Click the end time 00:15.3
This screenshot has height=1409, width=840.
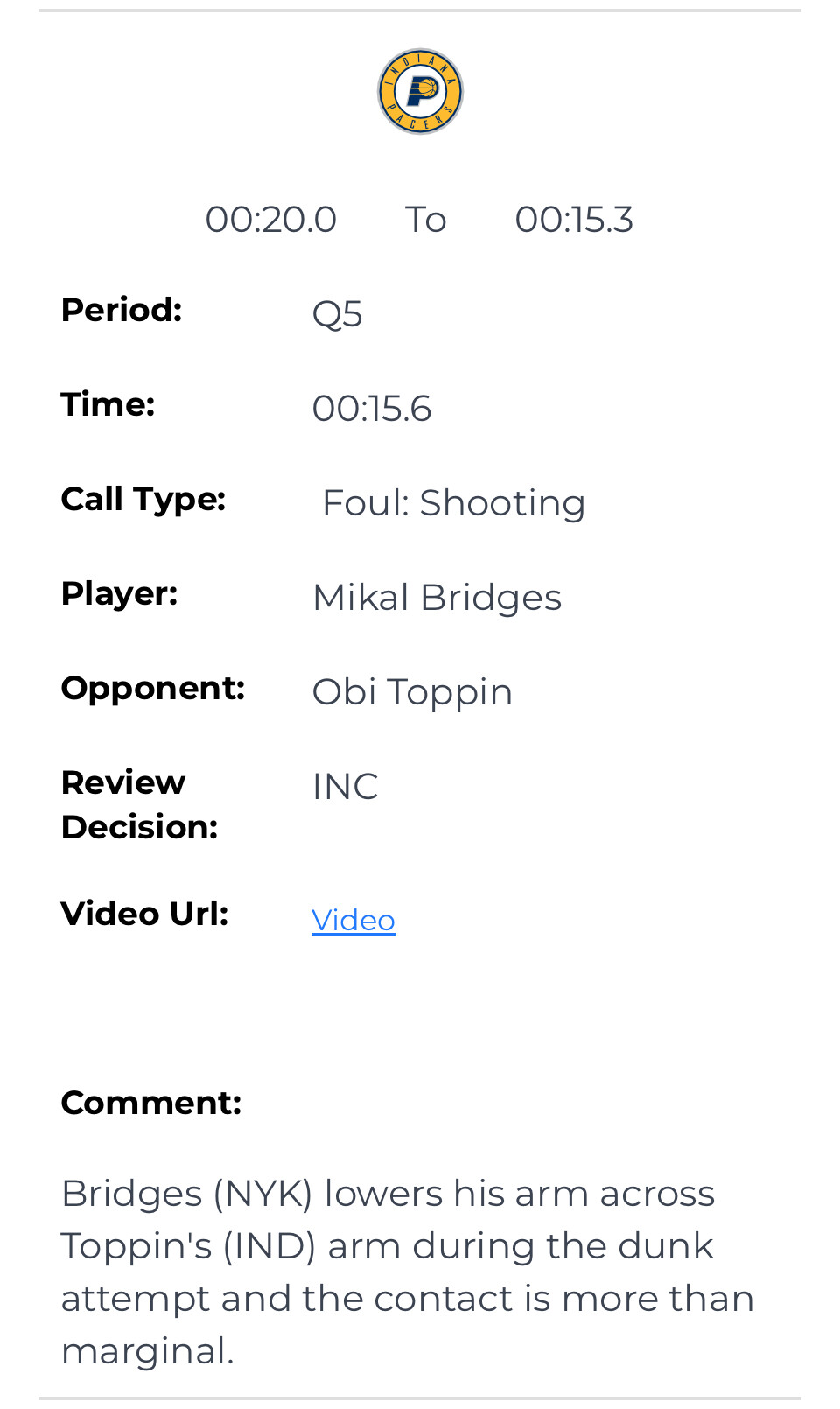pos(574,219)
